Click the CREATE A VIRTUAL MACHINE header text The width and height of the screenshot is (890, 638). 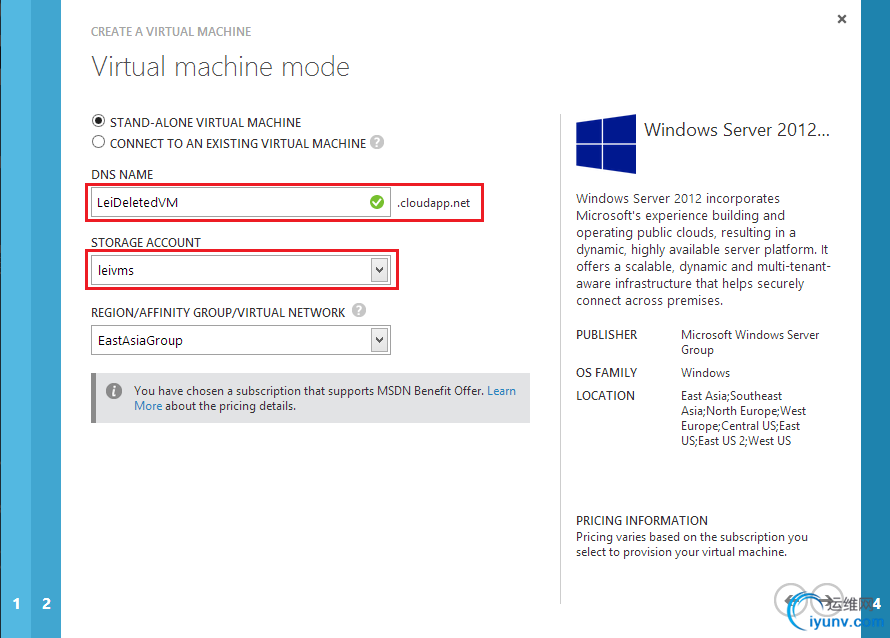[x=171, y=32]
